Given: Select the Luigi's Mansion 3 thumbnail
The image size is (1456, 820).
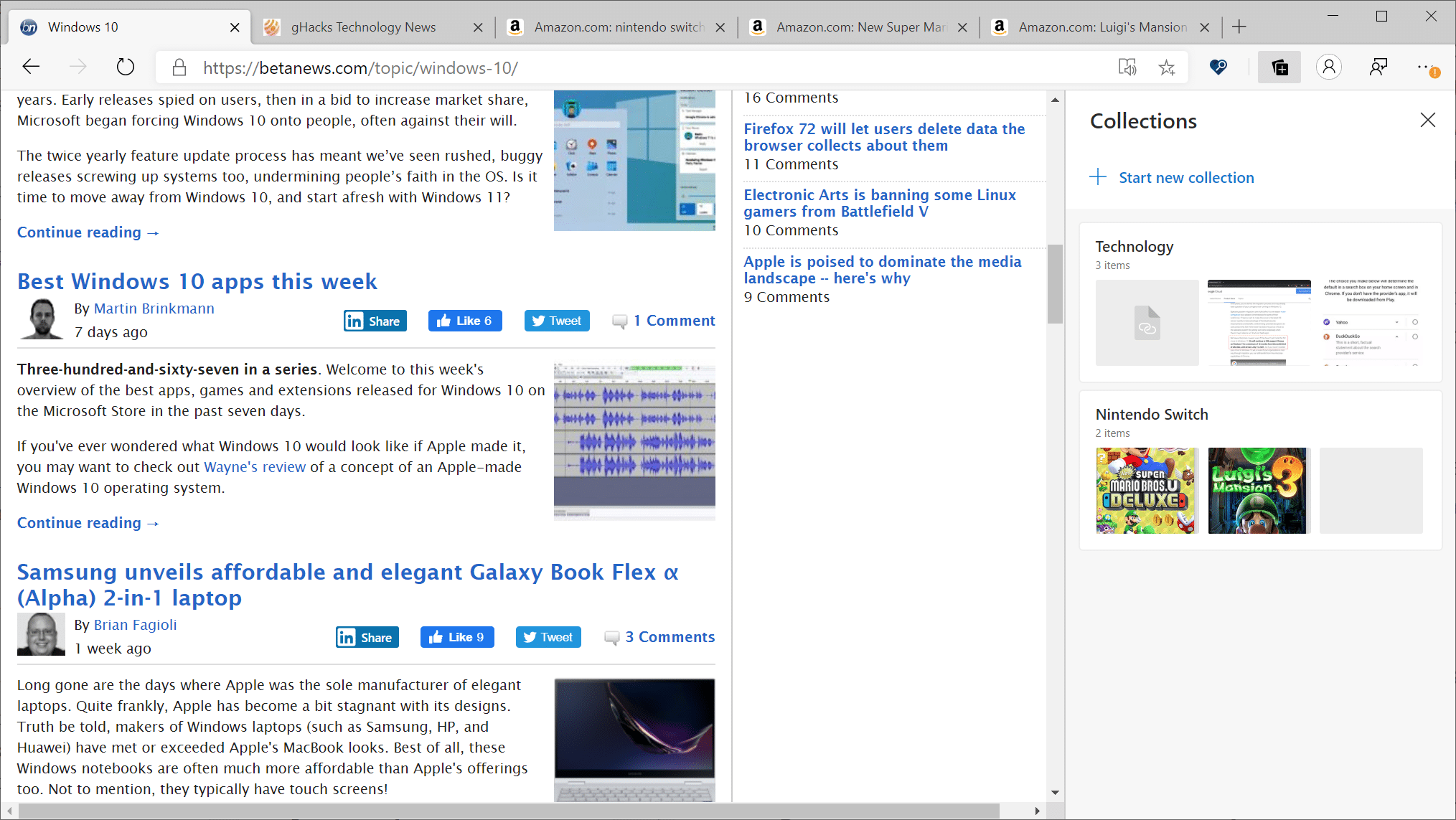Looking at the screenshot, I should tap(1259, 489).
